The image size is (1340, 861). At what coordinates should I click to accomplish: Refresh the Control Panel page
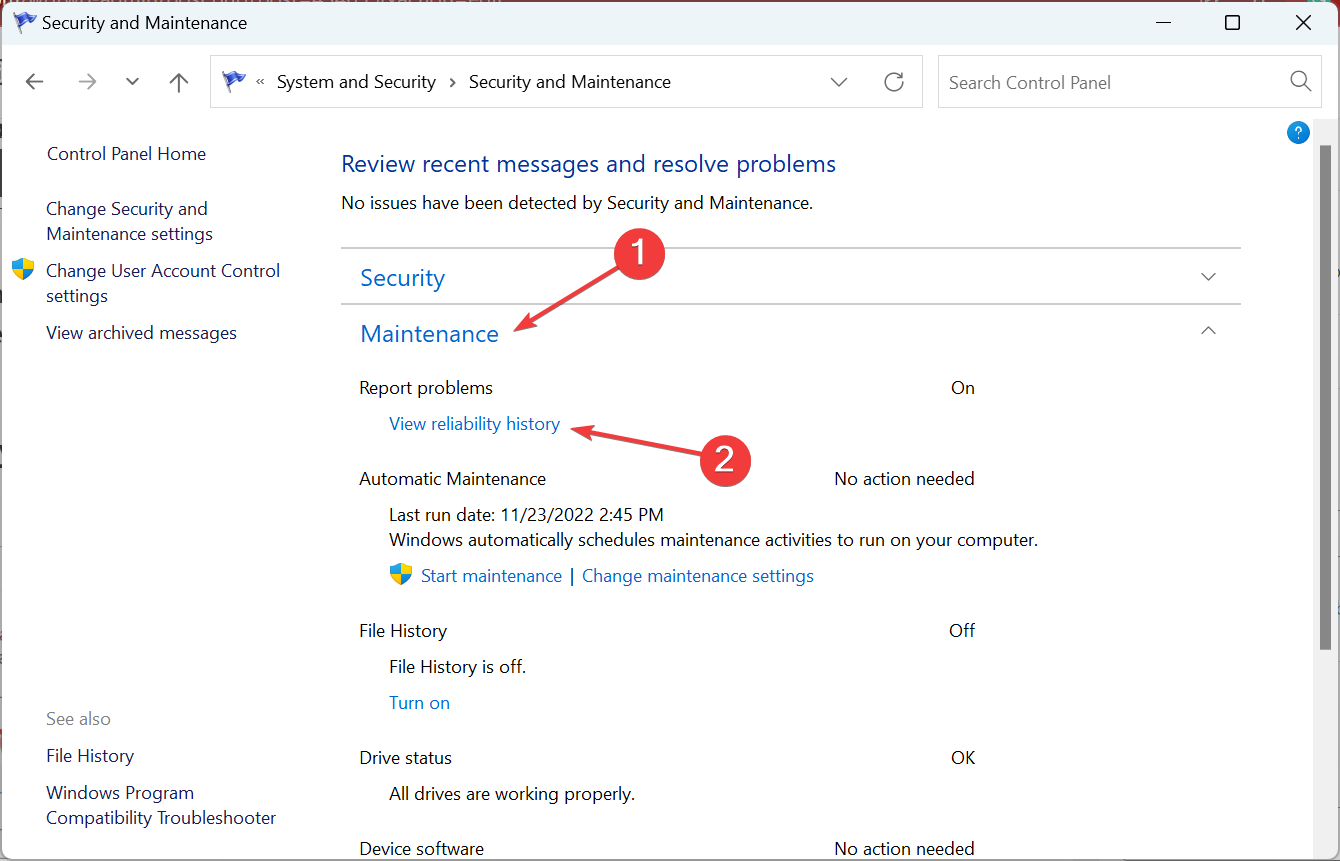pos(894,82)
